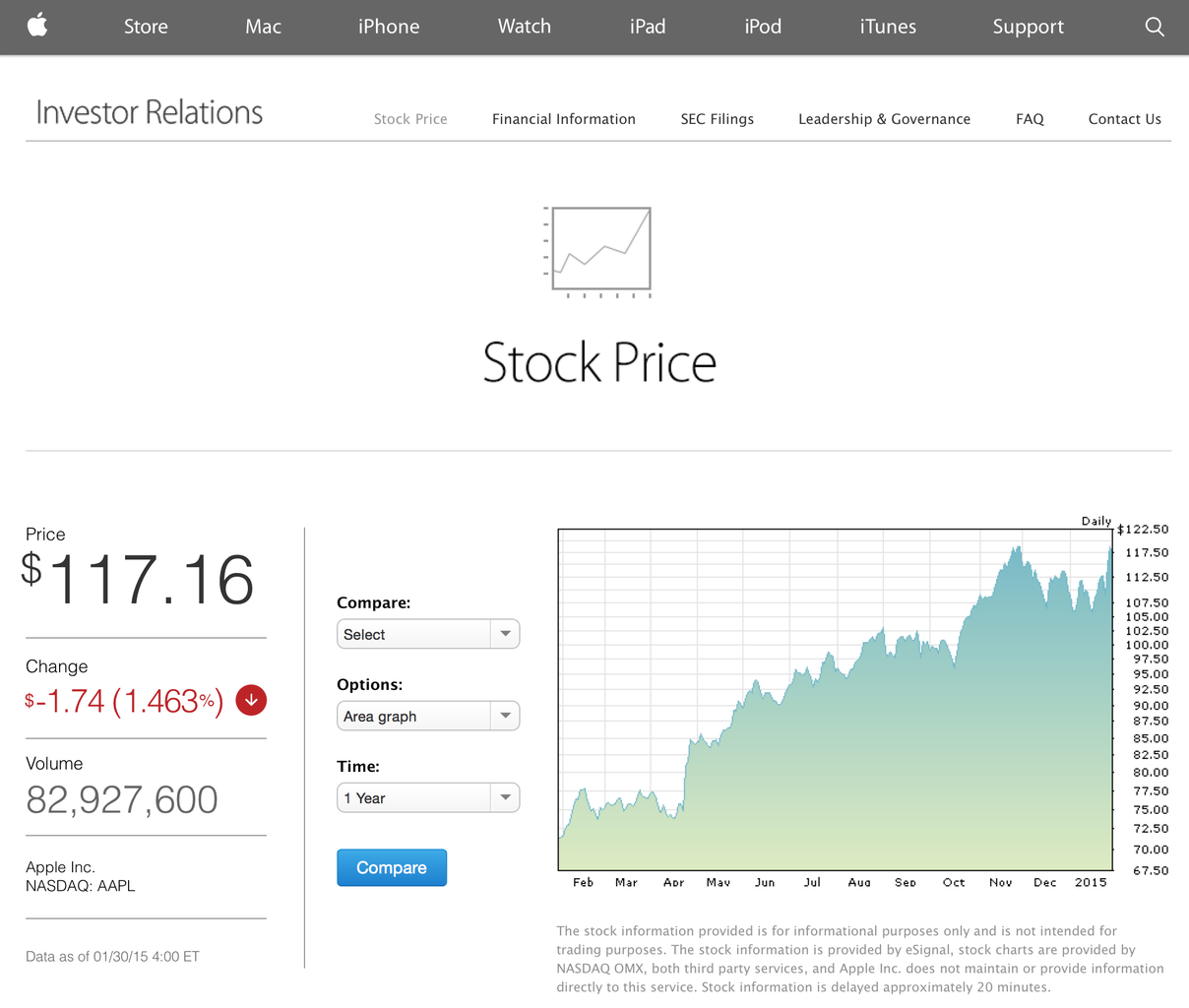
Task: Click the Nov month label on chart
Action: 1001,882
